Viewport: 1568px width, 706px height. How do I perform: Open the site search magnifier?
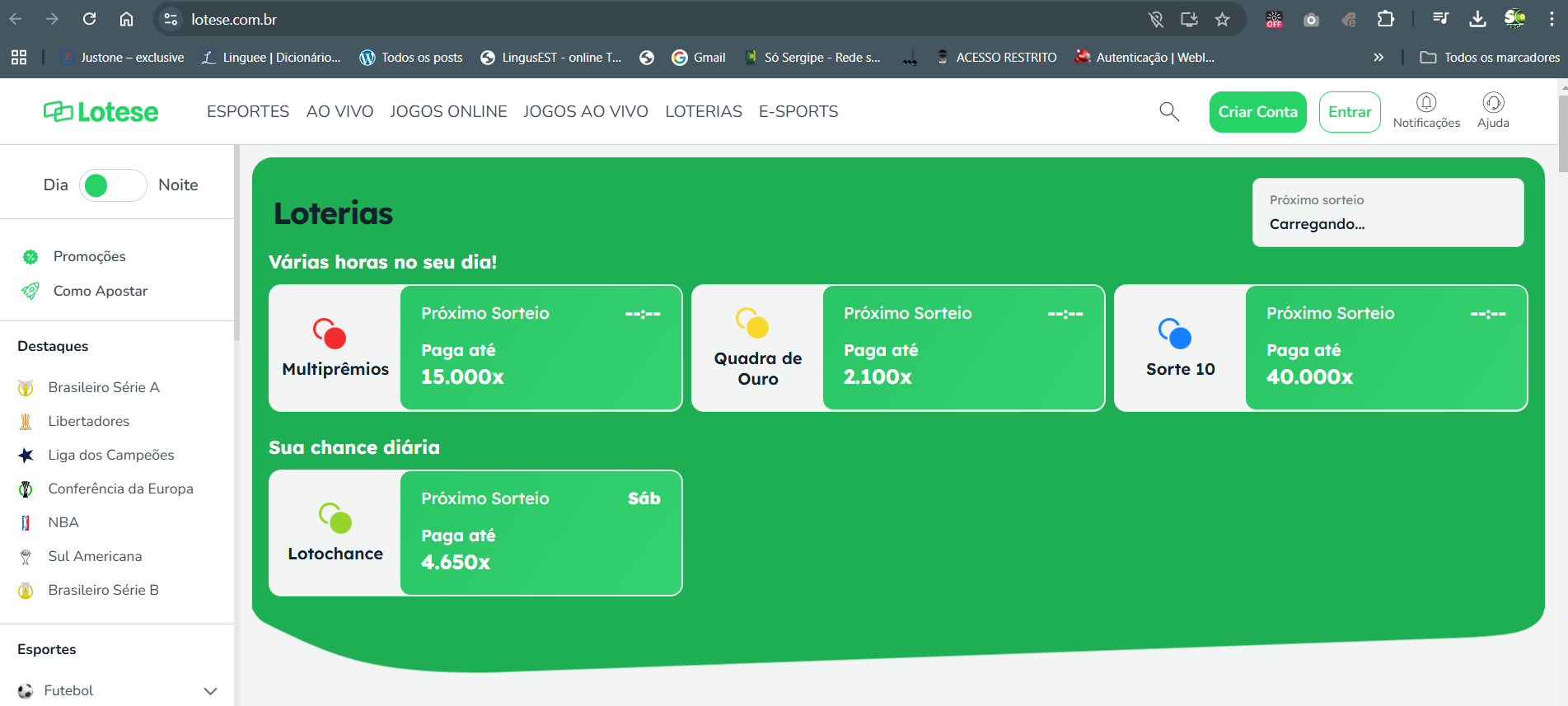pyautogui.click(x=1169, y=111)
